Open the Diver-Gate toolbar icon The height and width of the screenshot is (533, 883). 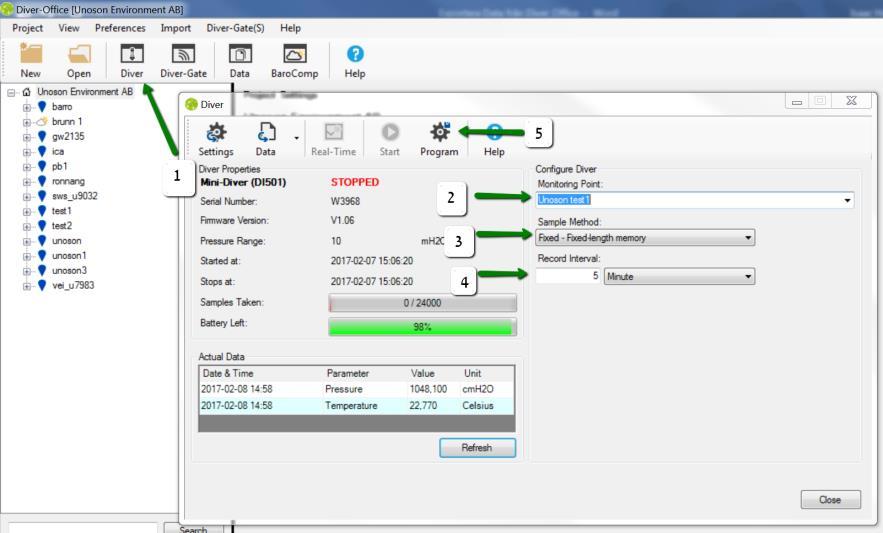(183, 54)
